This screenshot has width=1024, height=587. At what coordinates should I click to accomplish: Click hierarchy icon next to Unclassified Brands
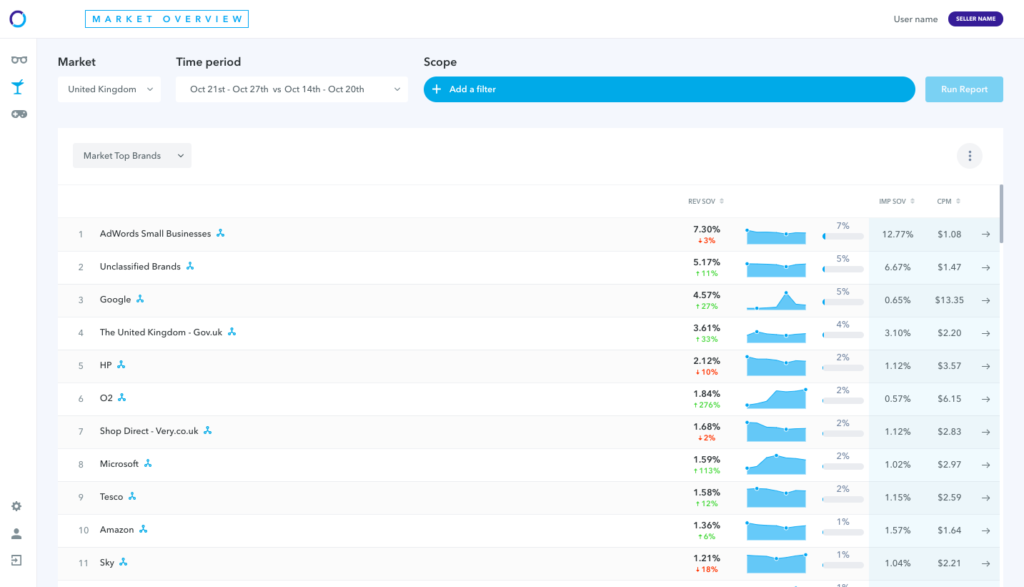pos(190,266)
